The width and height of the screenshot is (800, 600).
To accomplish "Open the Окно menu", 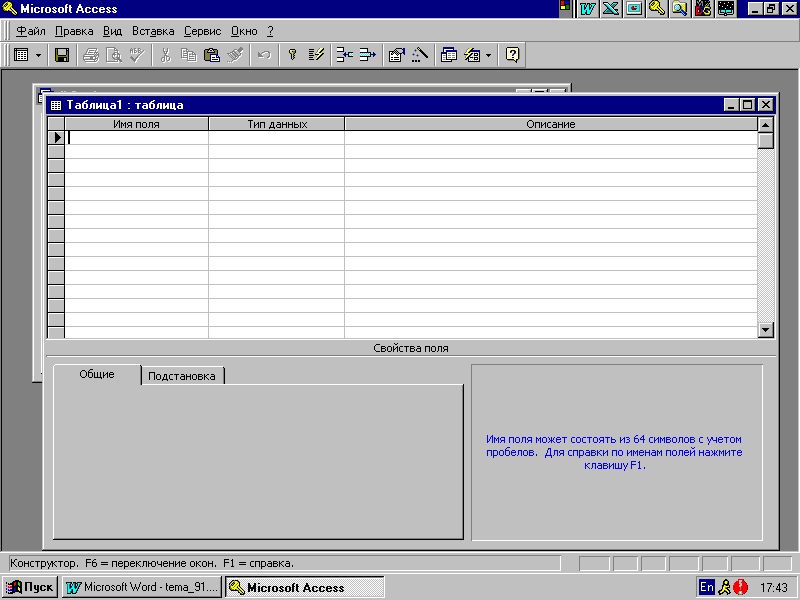I will click(x=244, y=31).
